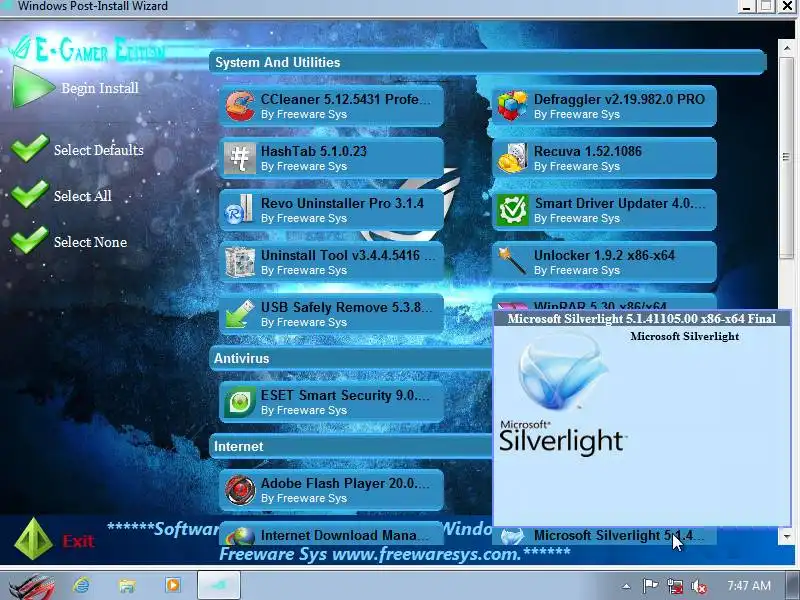
Task: Click Select Defaults text
Action: (x=98, y=150)
